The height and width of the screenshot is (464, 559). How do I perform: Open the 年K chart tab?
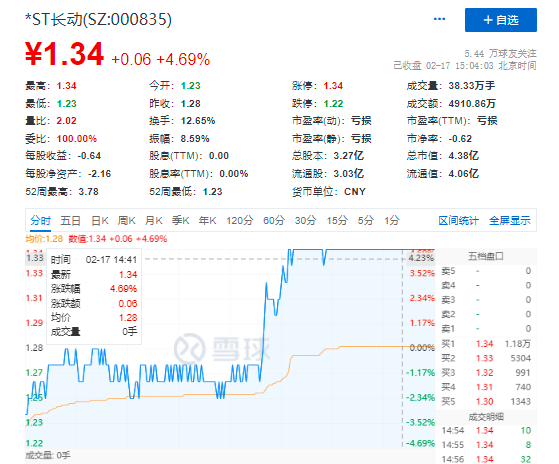(207, 221)
